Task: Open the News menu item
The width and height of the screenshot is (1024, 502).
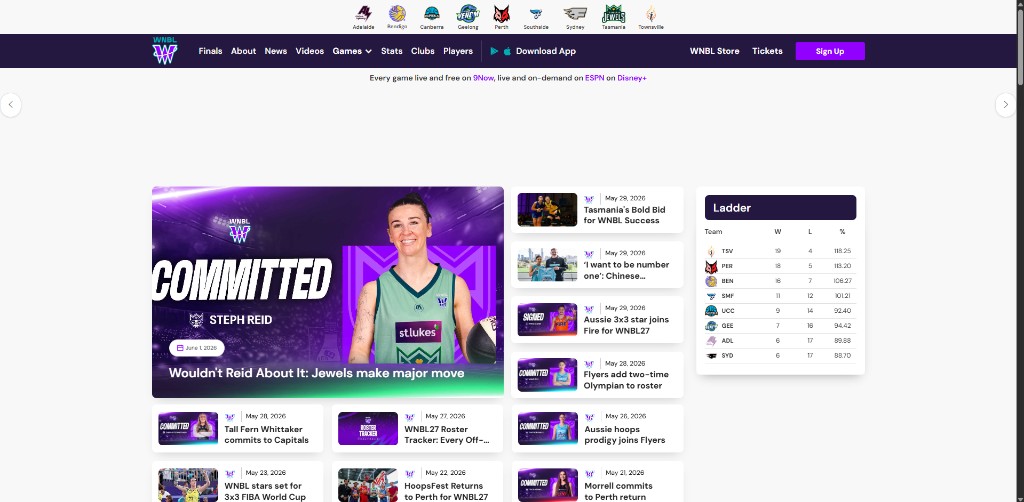Action: coord(276,51)
